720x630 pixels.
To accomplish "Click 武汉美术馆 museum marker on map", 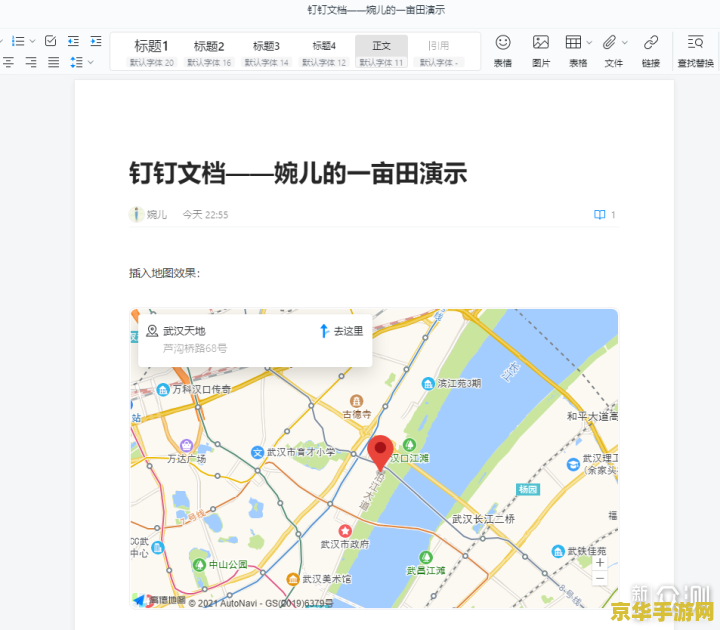I will 319,579.
